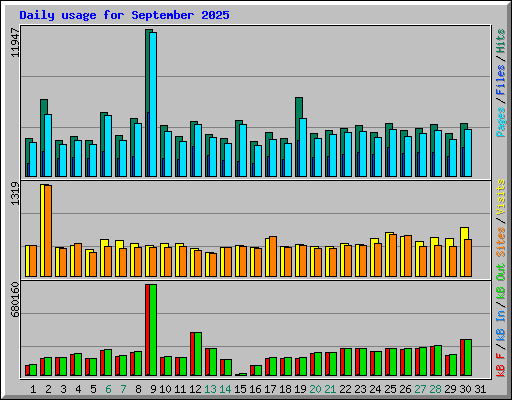Click the green kB Out bar for day 30
512x400 pixels.
468,358
